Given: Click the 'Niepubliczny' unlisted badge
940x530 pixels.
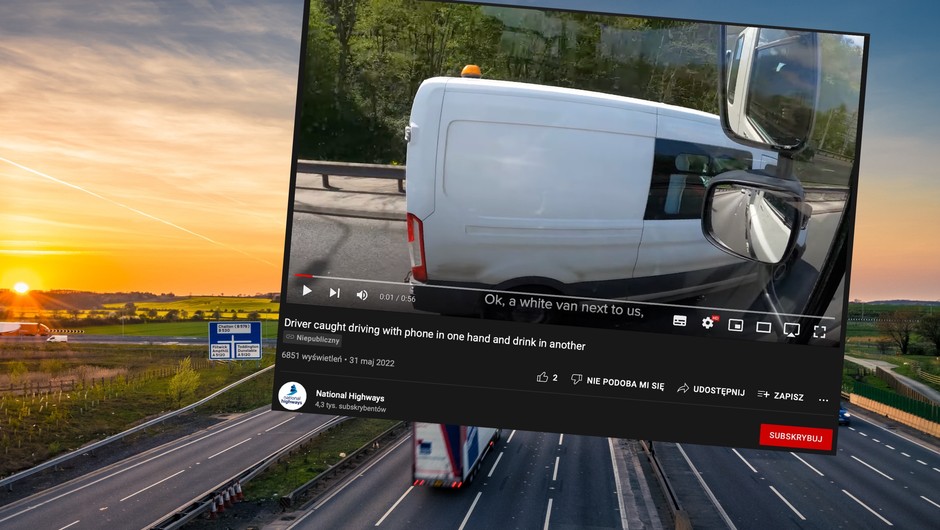Looking at the screenshot, I should [x=312, y=338].
